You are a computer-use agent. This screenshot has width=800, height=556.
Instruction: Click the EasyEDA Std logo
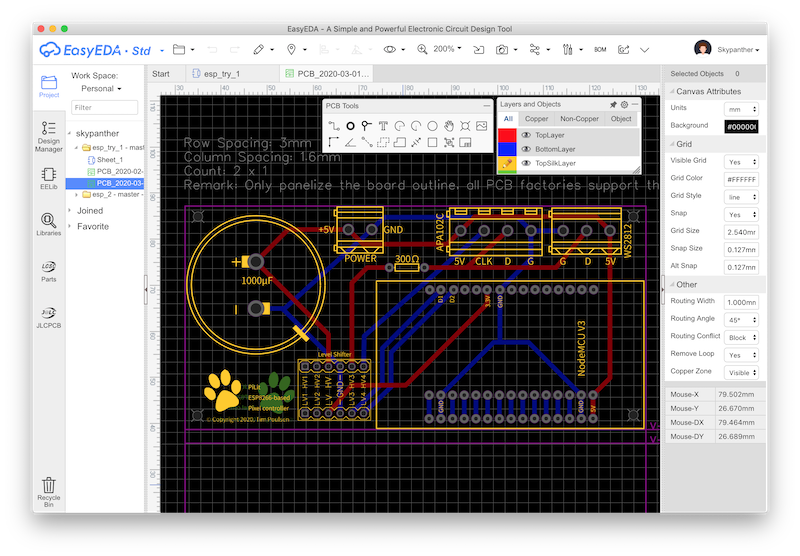[x=95, y=50]
